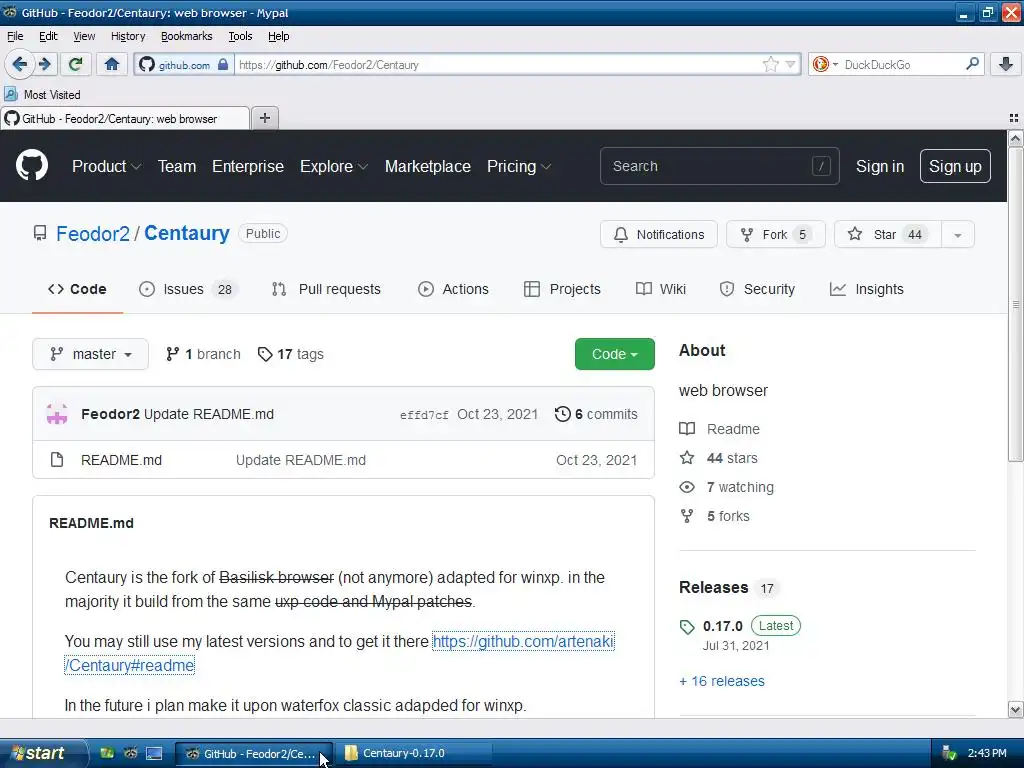The height and width of the screenshot is (768, 1024).
Task: Expand the Product dropdown in GitHub header
Action: point(106,167)
